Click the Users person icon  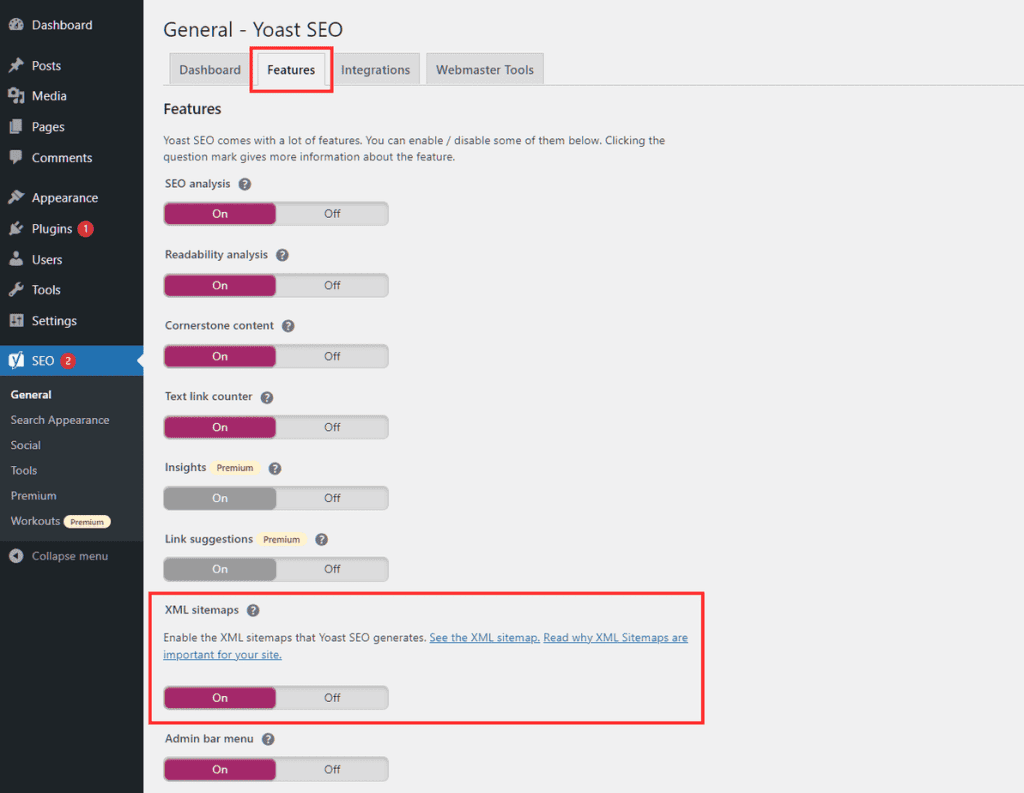[x=16, y=259]
